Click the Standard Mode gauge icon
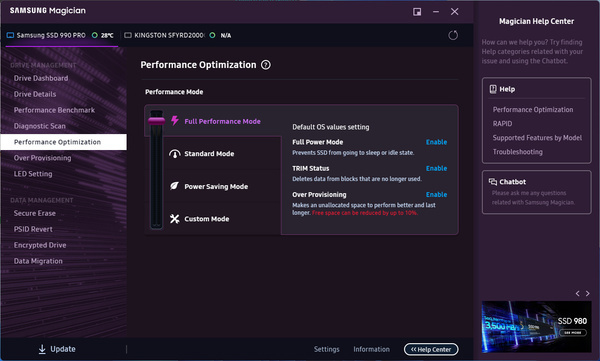The height and width of the screenshot is (361, 600). pos(174,154)
